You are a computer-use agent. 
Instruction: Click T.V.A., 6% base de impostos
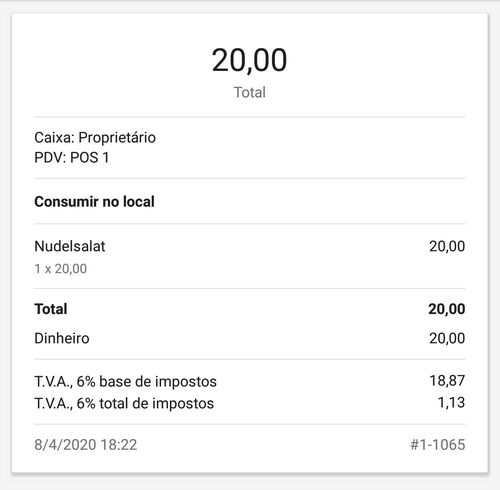(125, 382)
